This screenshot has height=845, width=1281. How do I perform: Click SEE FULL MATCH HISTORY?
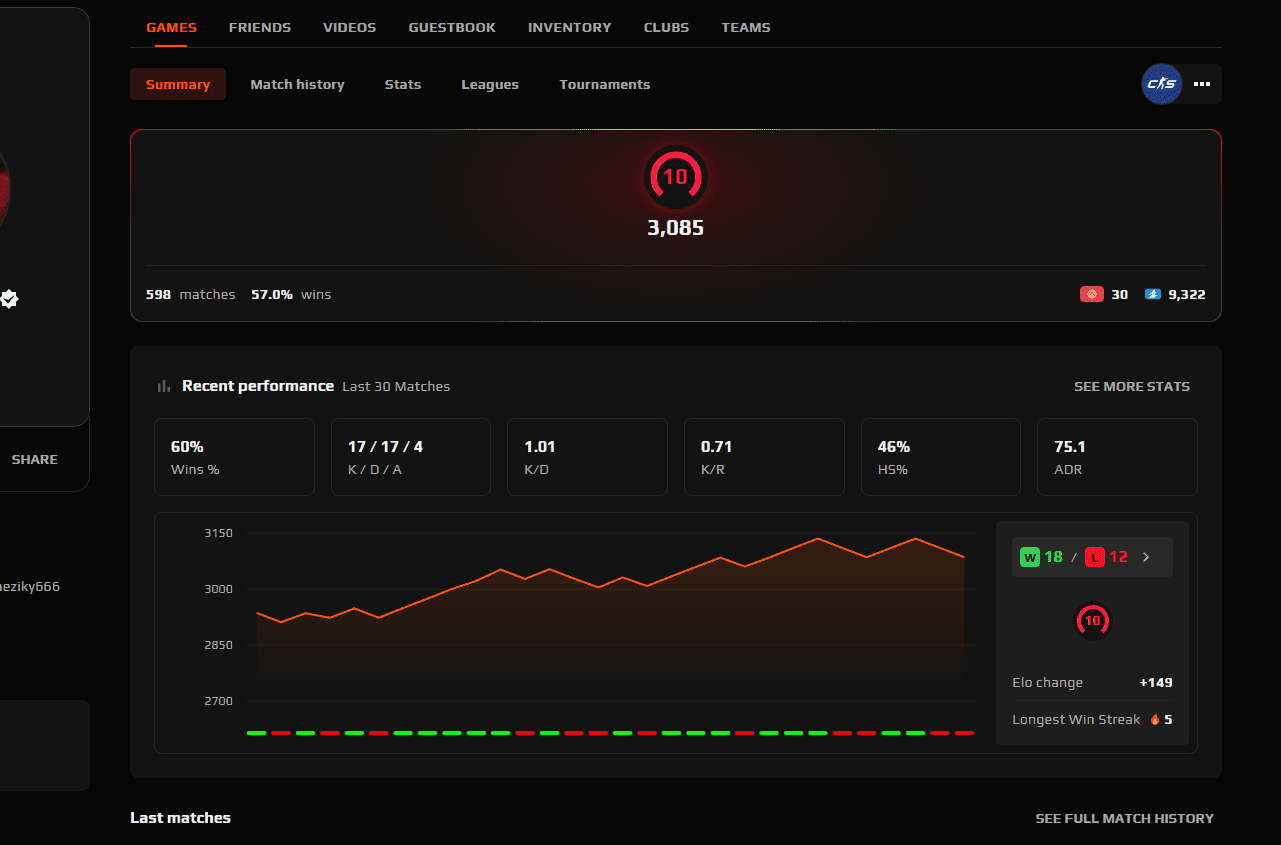[1124, 818]
